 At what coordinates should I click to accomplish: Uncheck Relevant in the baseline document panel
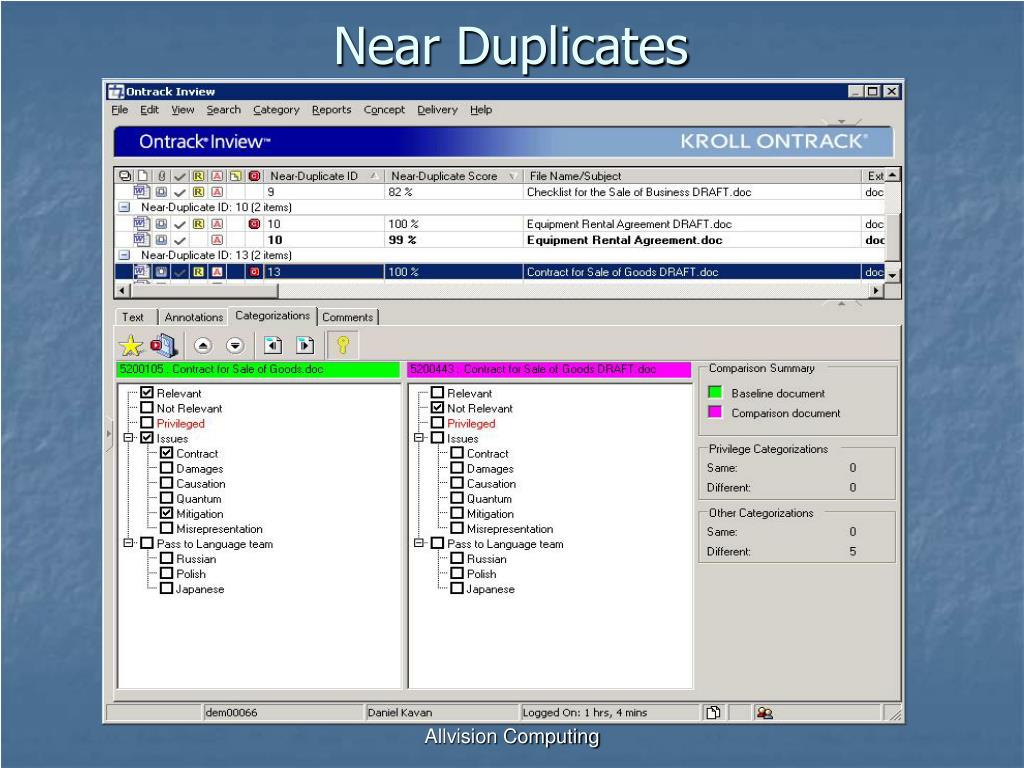click(x=147, y=392)
